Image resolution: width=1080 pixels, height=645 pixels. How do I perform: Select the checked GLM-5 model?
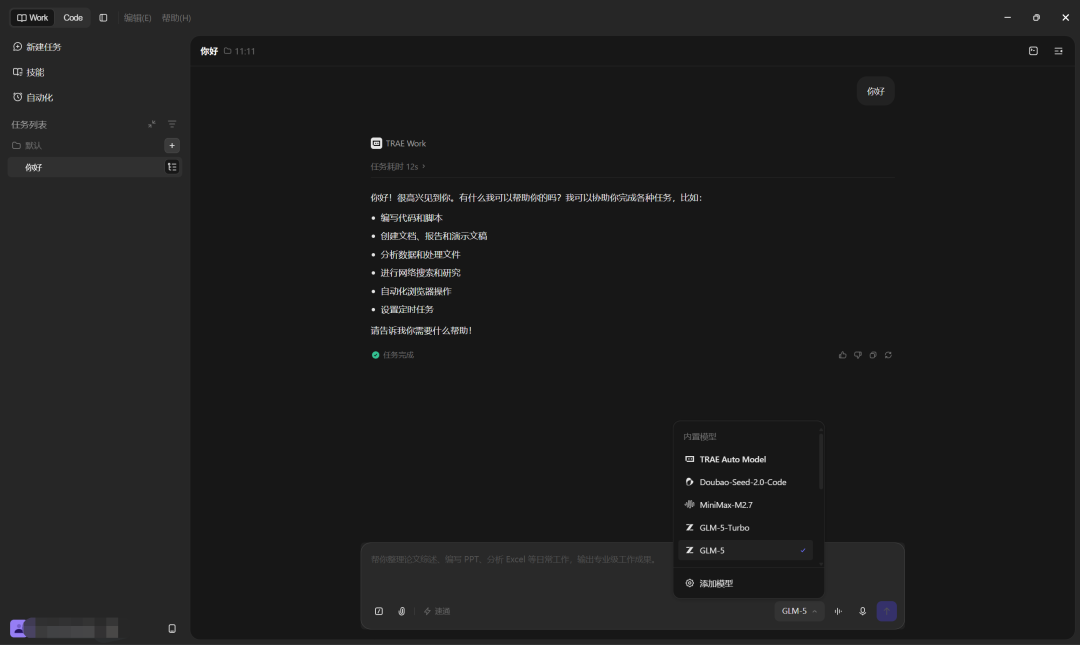pyautogui.click(x=746, y=551)
